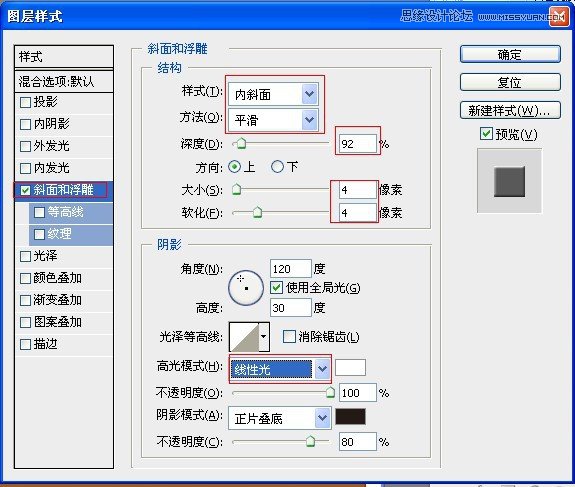The image size is (575, 487).
Task: Open the 样式 dropdown showing 内斜面
Action: (273, 94)
